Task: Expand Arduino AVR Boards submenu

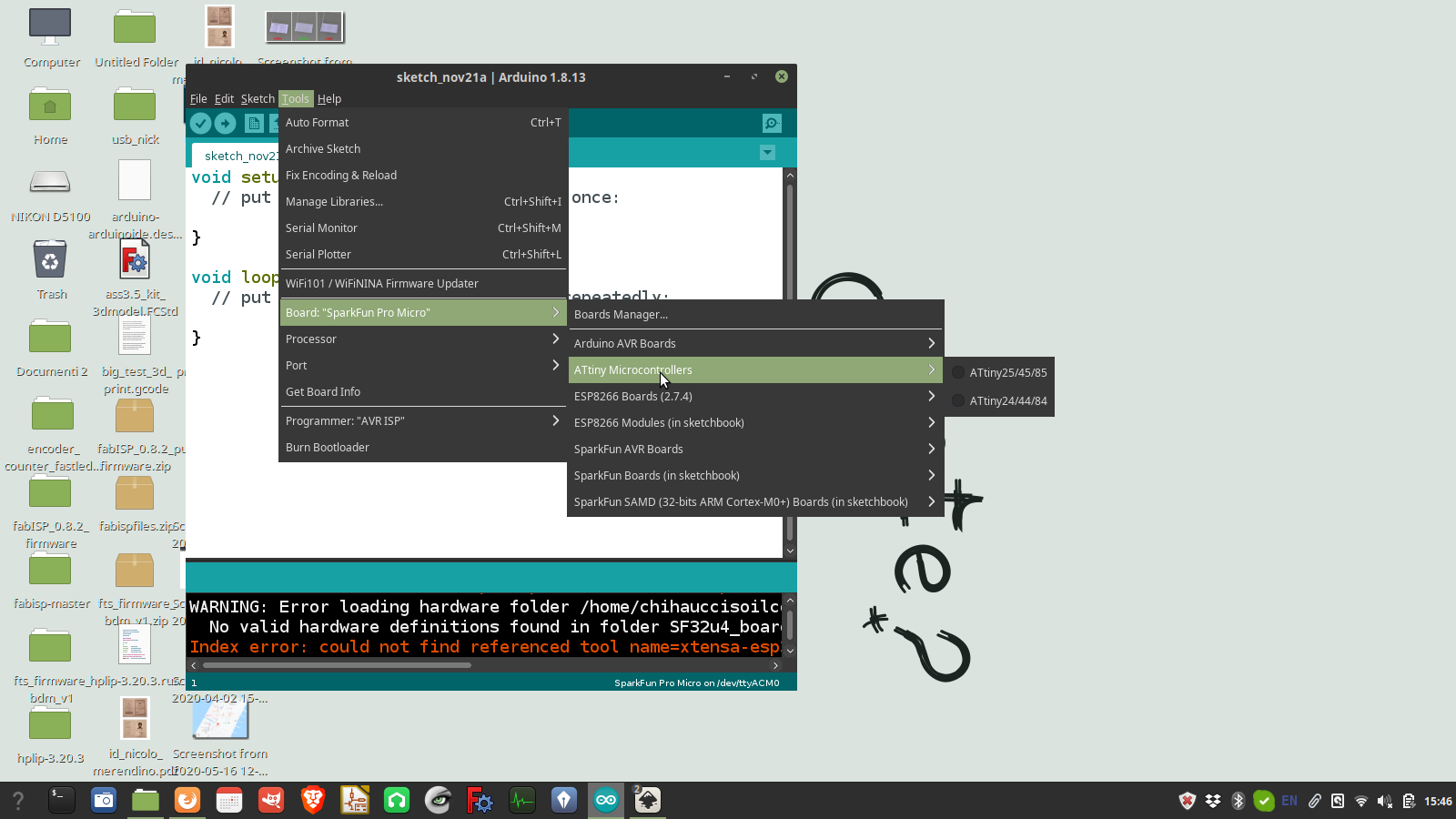Action: (755, 343)
